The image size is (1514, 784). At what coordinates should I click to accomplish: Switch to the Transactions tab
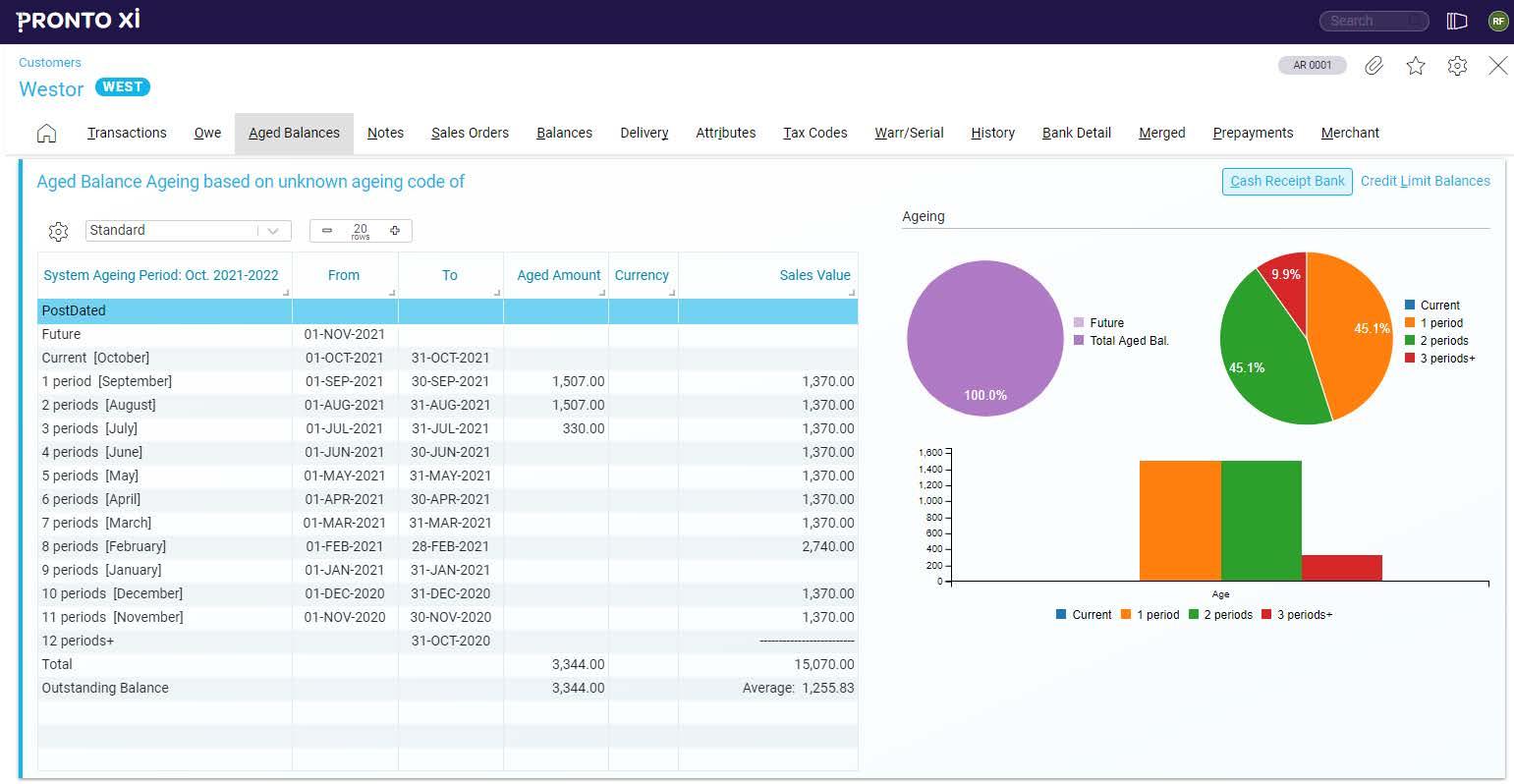click(x=126, y=132)
